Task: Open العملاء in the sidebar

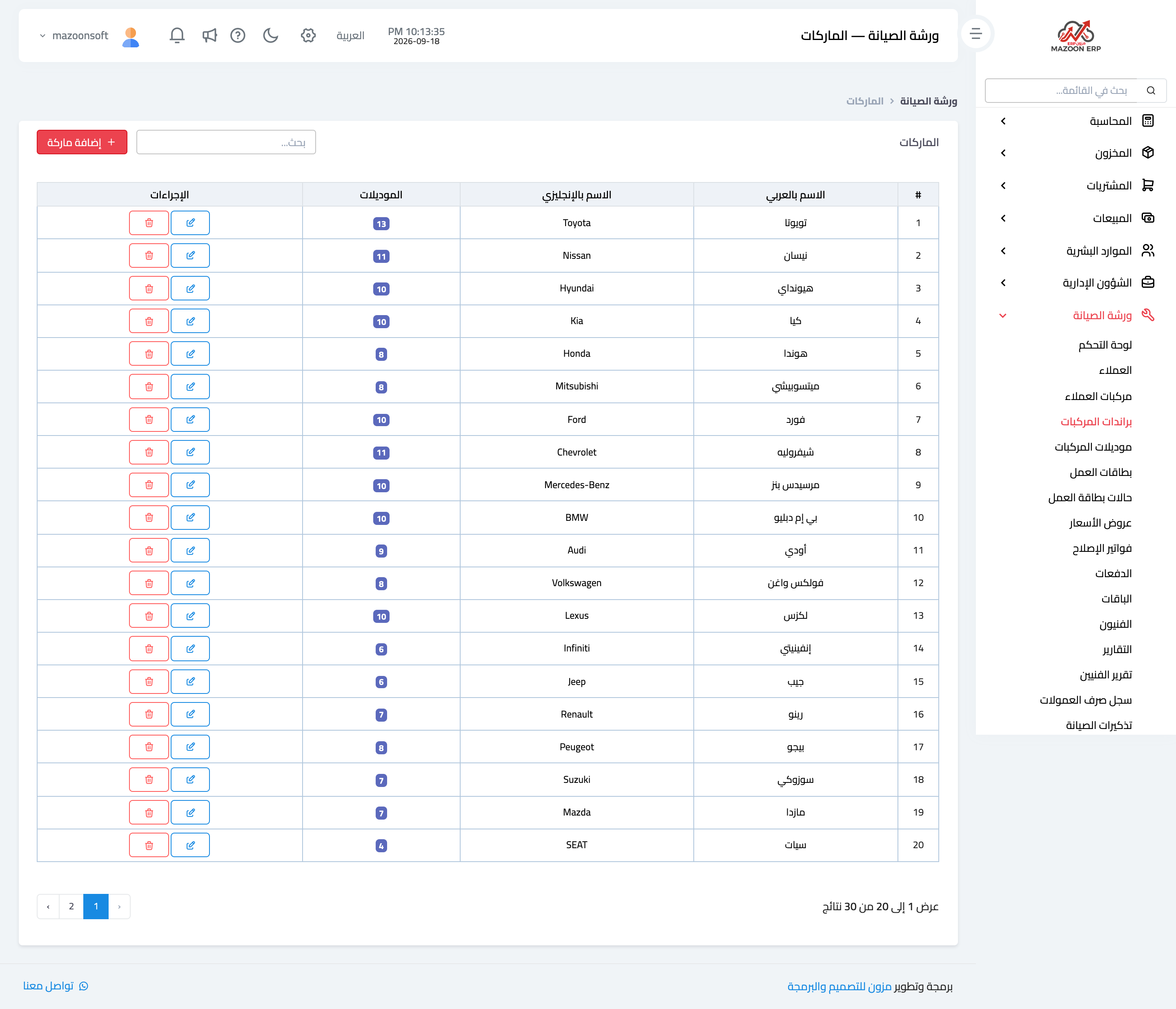Action: coord(1115,371)
